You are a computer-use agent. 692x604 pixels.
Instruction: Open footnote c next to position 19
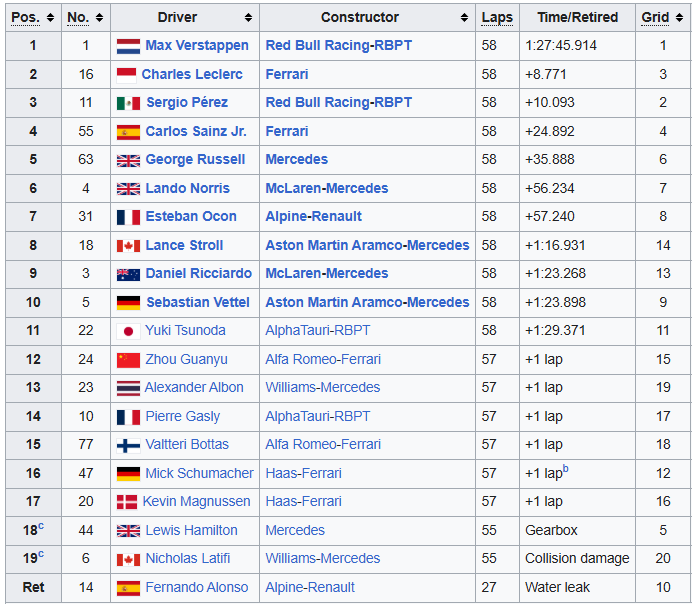41,554
